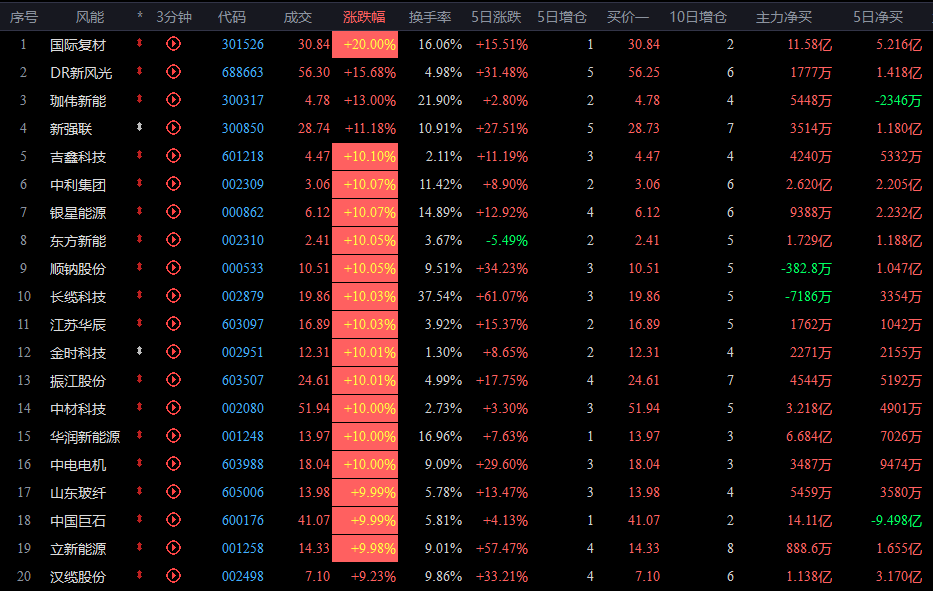Sort by the 换手率 column header
The image size is (933, 591).
(x=430, y=17)
